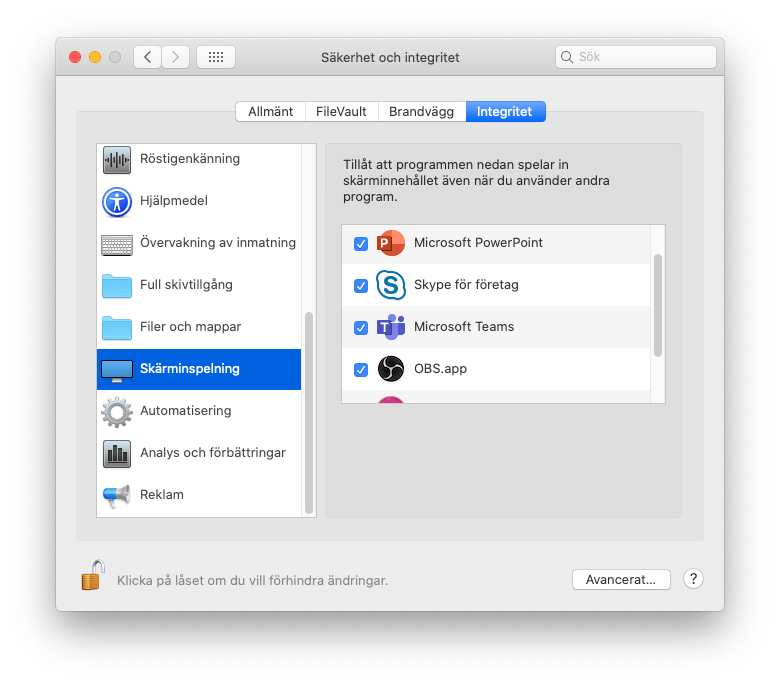Viewport: 780px width, 685px height.
Task: Click the OBS.app icon in list
Action: coord(390,369)
